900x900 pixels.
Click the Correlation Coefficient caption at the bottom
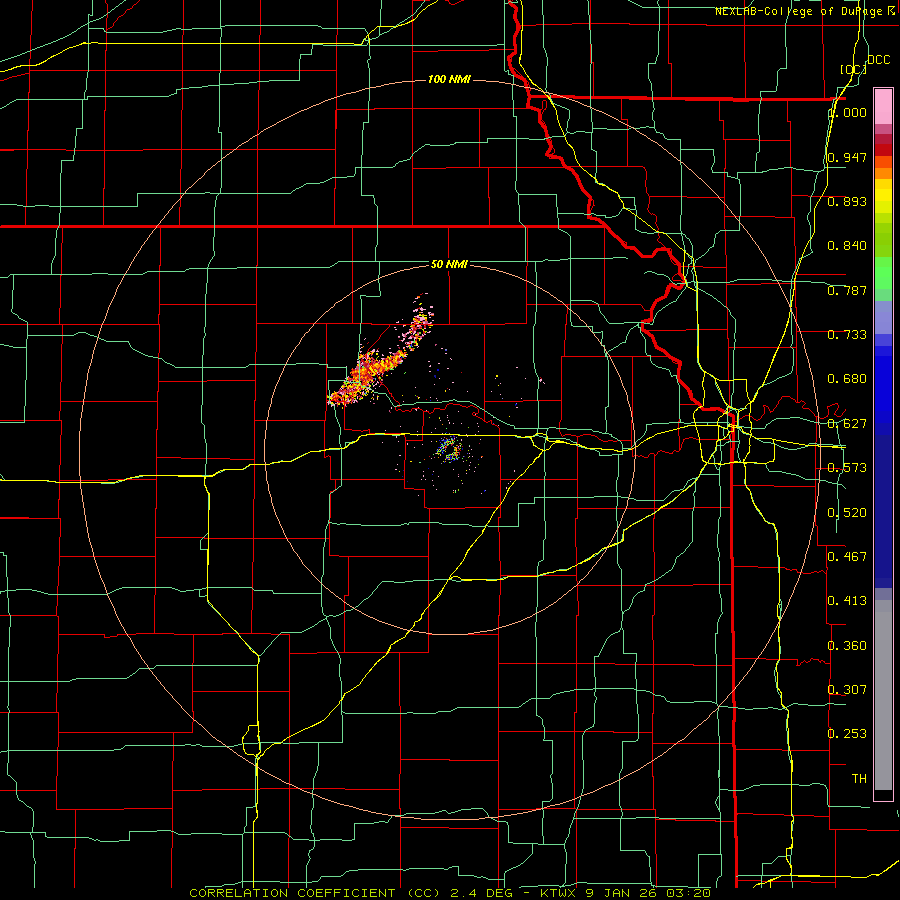click(x=450, y=893)
